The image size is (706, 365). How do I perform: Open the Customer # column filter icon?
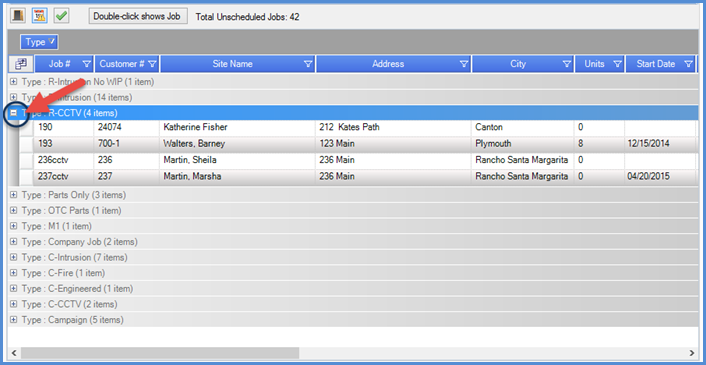tap(152, 64)
